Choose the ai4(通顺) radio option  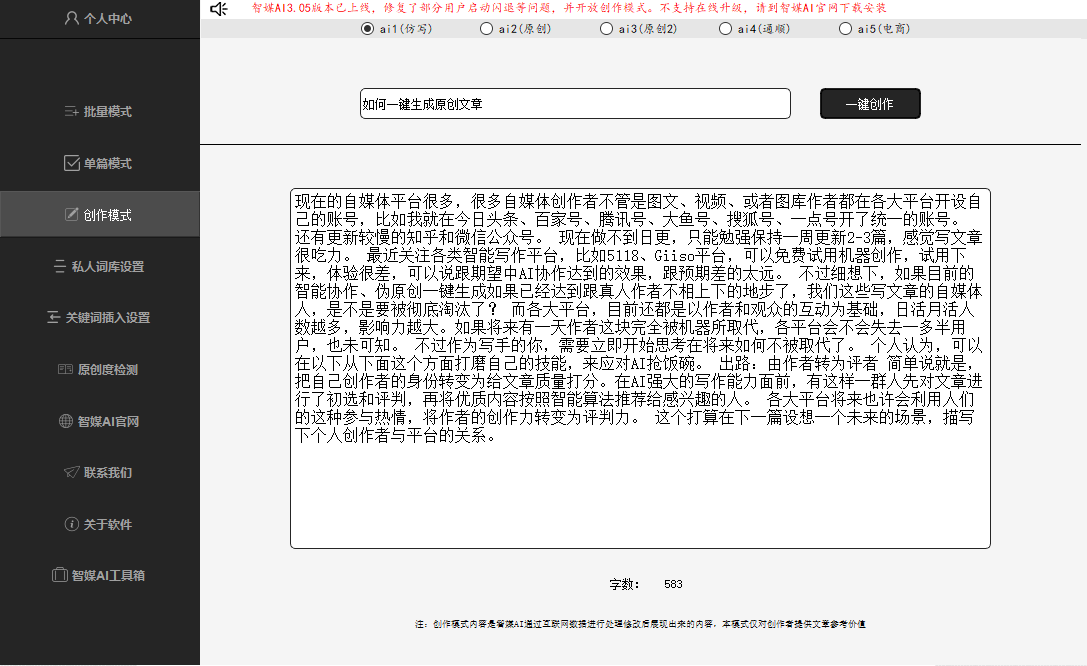pos(726,29)
